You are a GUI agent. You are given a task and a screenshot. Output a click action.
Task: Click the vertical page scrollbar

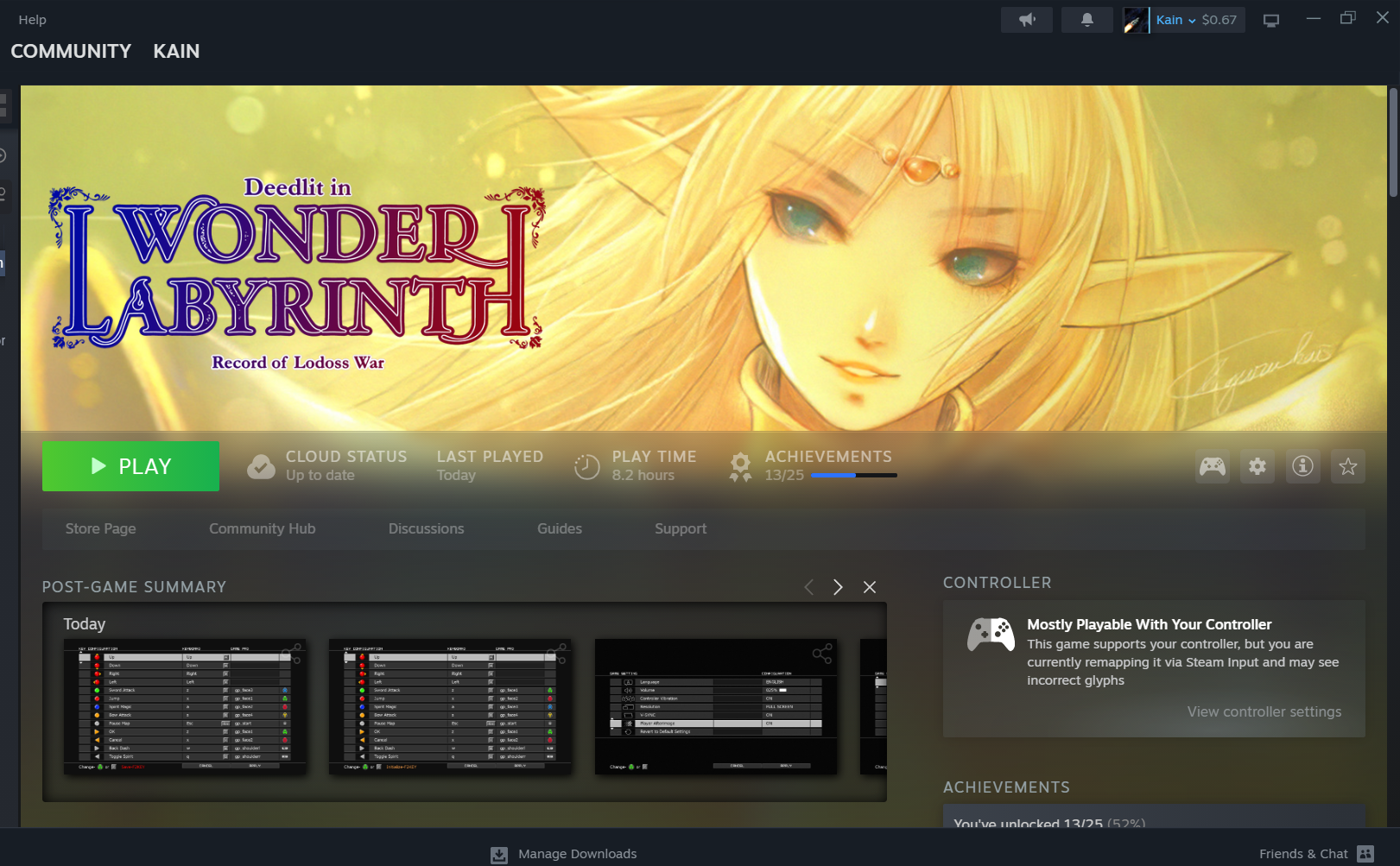tap(1393, 142)
